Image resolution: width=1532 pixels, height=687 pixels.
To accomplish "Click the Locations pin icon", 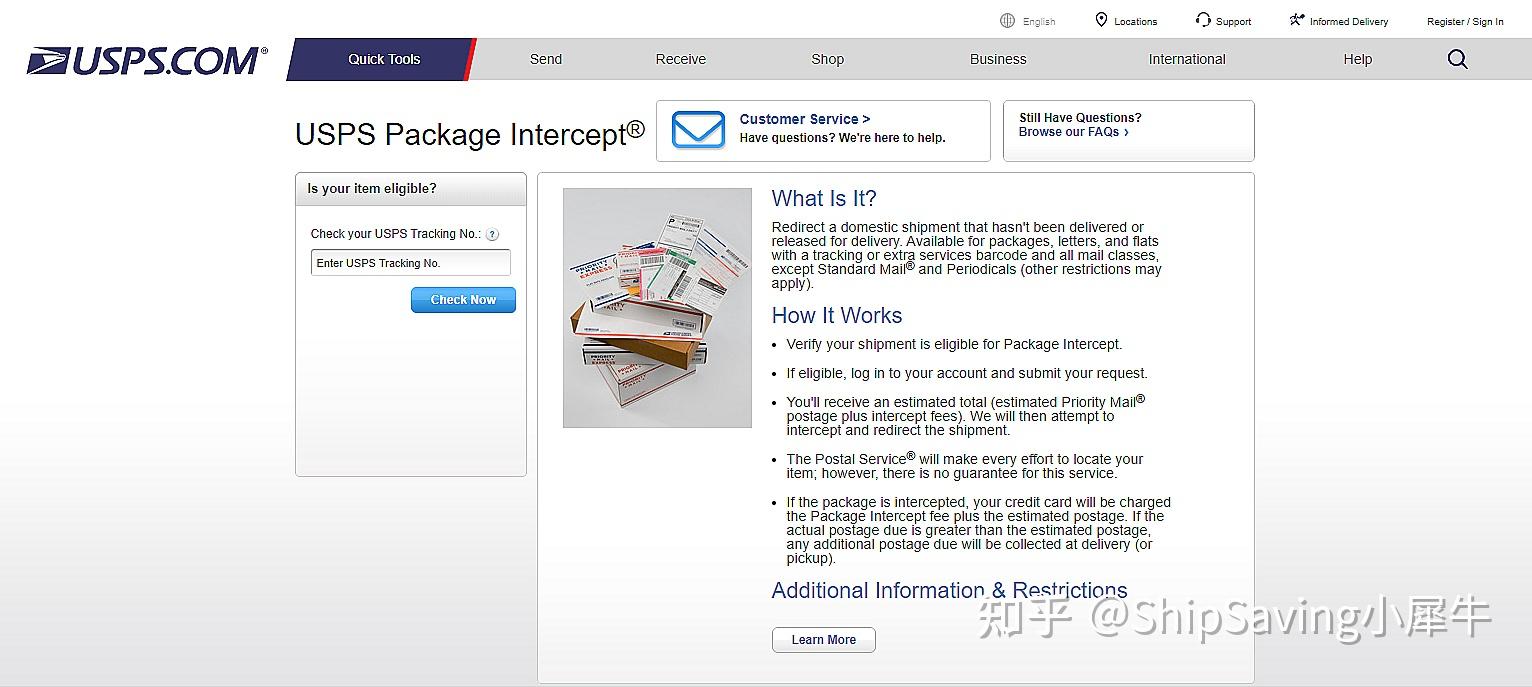I will tap(1101, 20).
